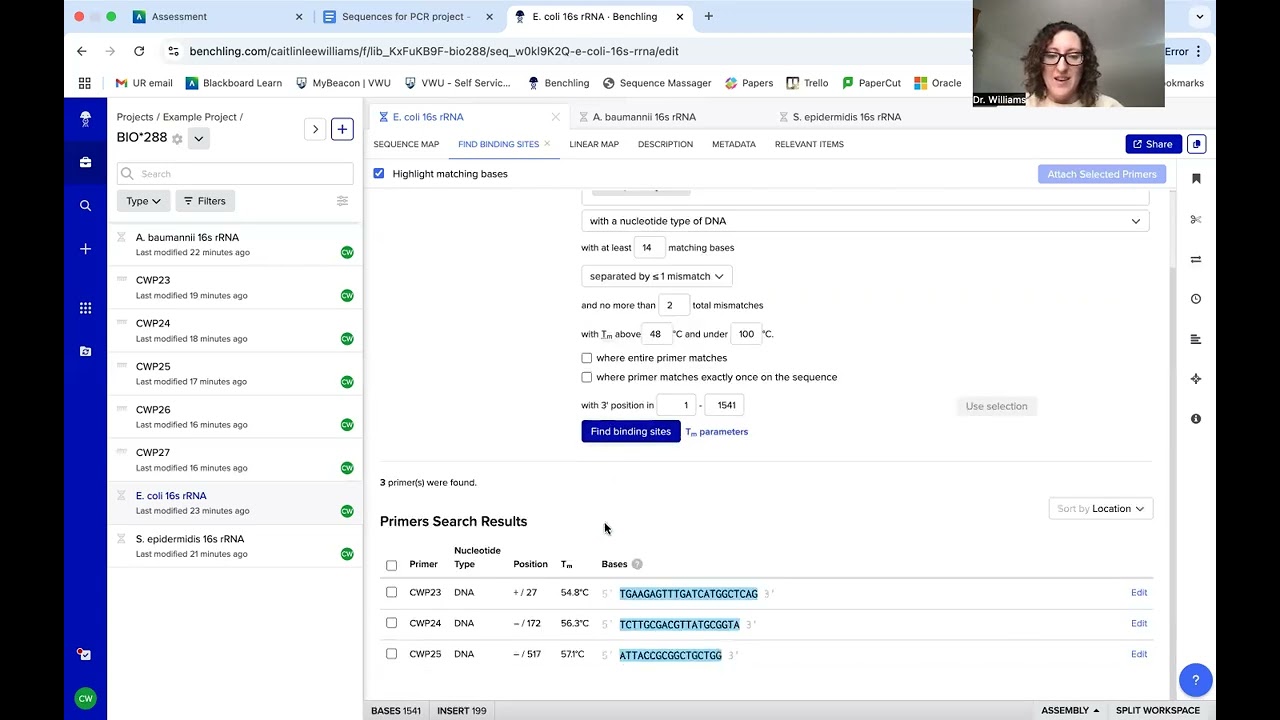Viewport: 1280px width, 720px height.
Task: Open the Relevant Items tab
Action: 809,144
